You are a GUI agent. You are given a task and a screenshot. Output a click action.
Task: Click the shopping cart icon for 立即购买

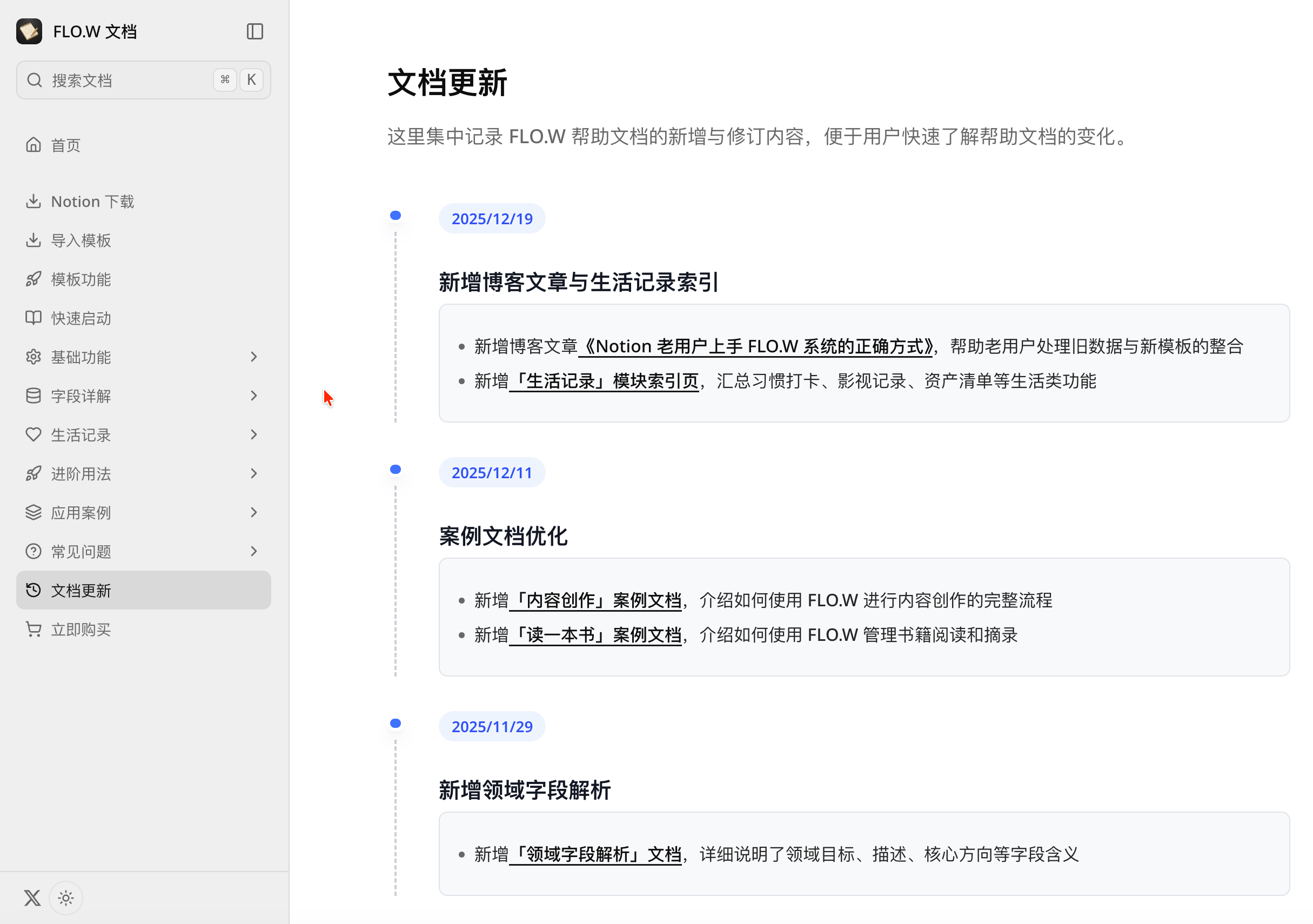tap(34, 629)
